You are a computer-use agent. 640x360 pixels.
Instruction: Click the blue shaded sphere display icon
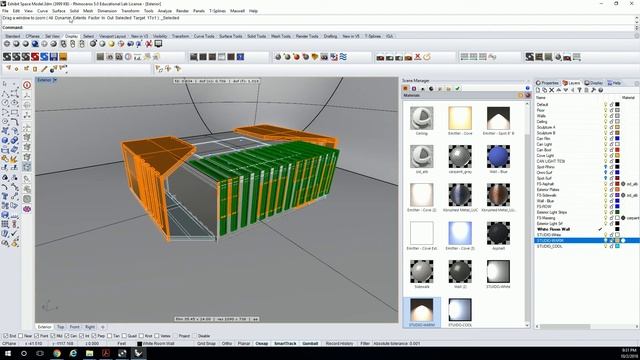[x=35, y=44]
